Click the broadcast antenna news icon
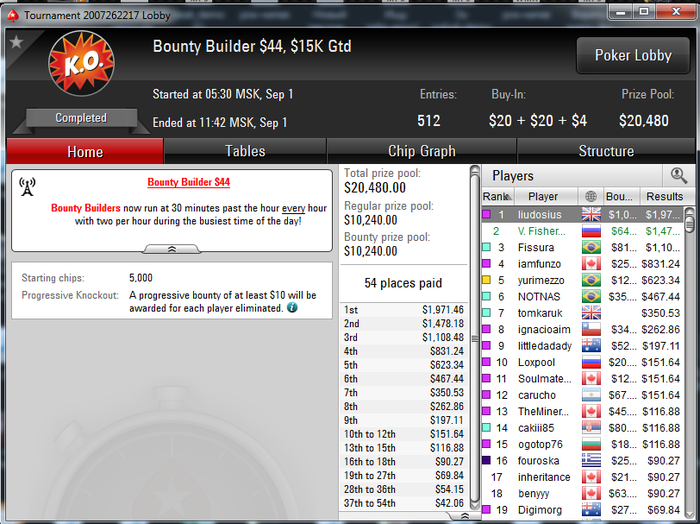Screen dimensions: 700x524 (x=27, y=187)
